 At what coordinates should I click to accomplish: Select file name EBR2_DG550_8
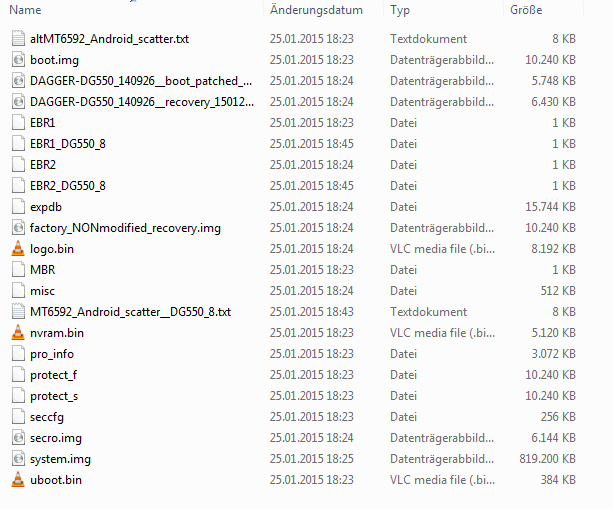tap(68, 186)
